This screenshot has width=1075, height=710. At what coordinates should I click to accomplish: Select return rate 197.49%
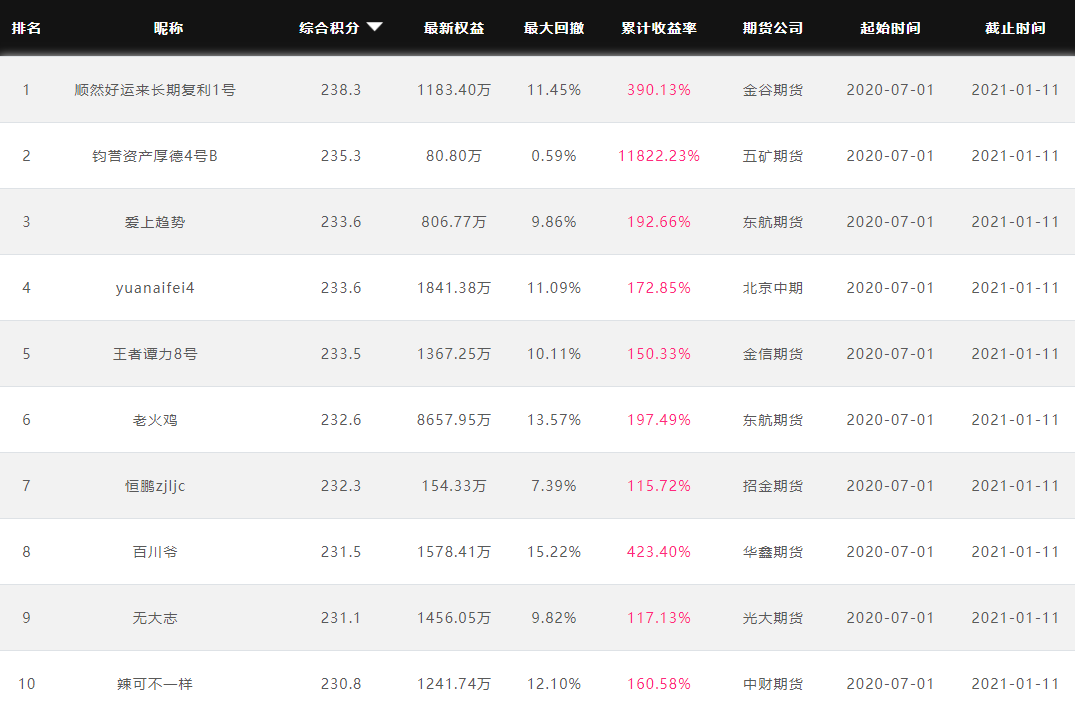pyautogui.click(x=659, y=420)
